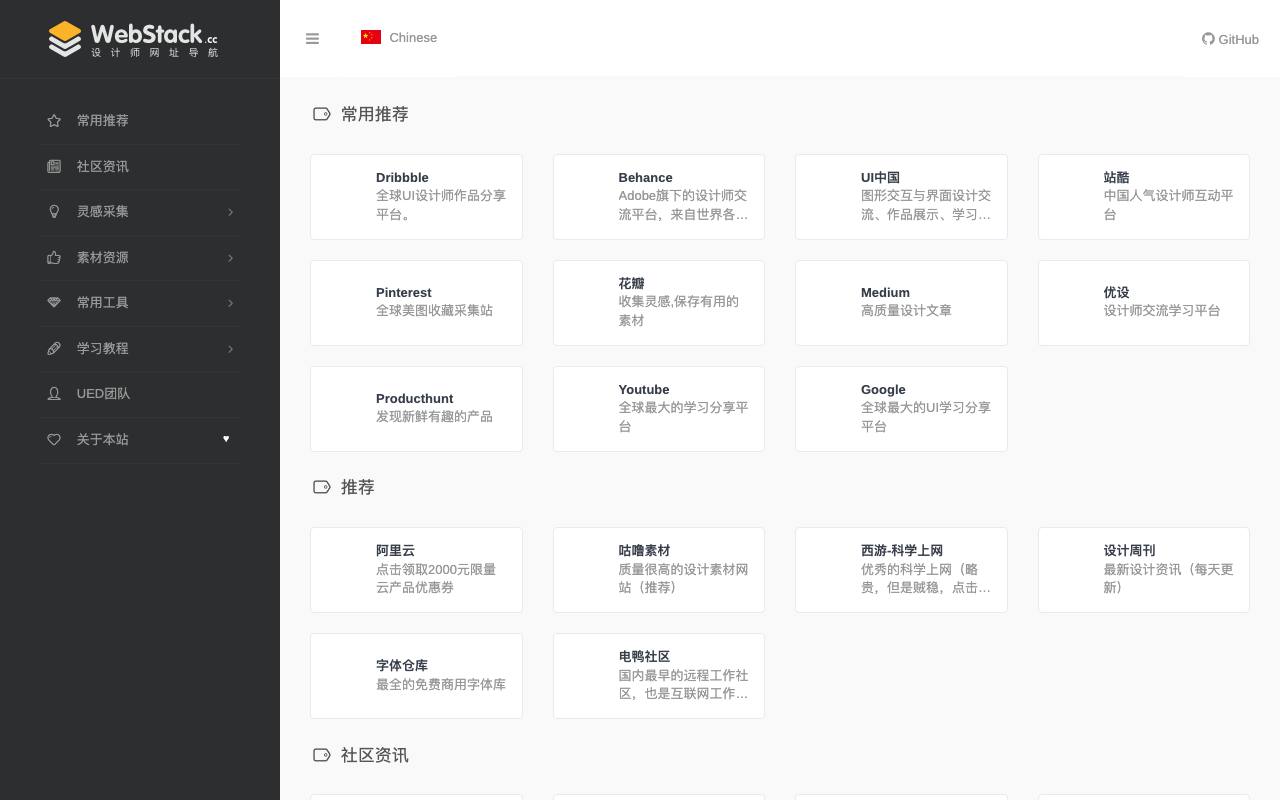Click the bell icon beside UED团队
Image resolution: width=1280 pixels, height=800 pixels.
click(x=54, y=393)
